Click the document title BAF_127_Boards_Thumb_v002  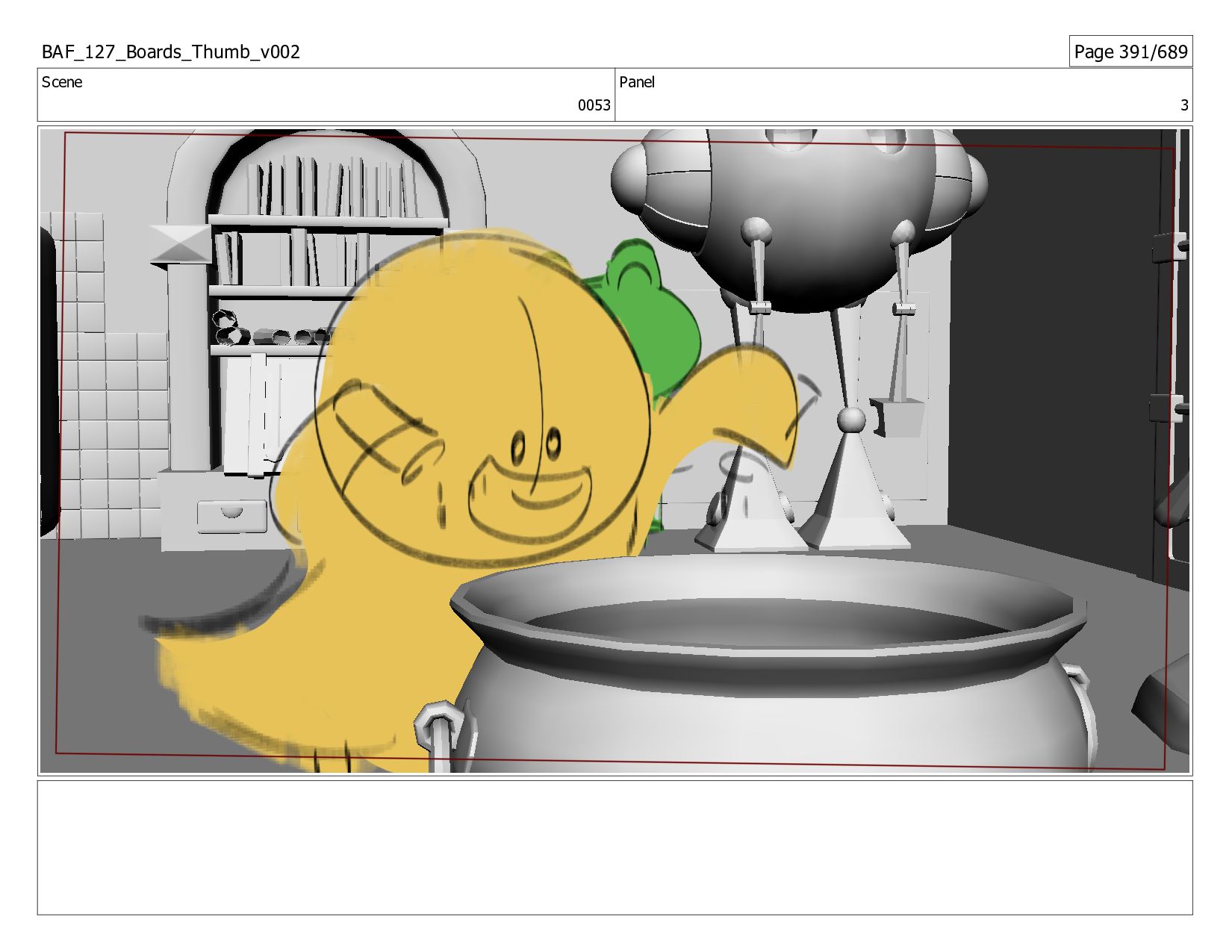coord(171,52)
